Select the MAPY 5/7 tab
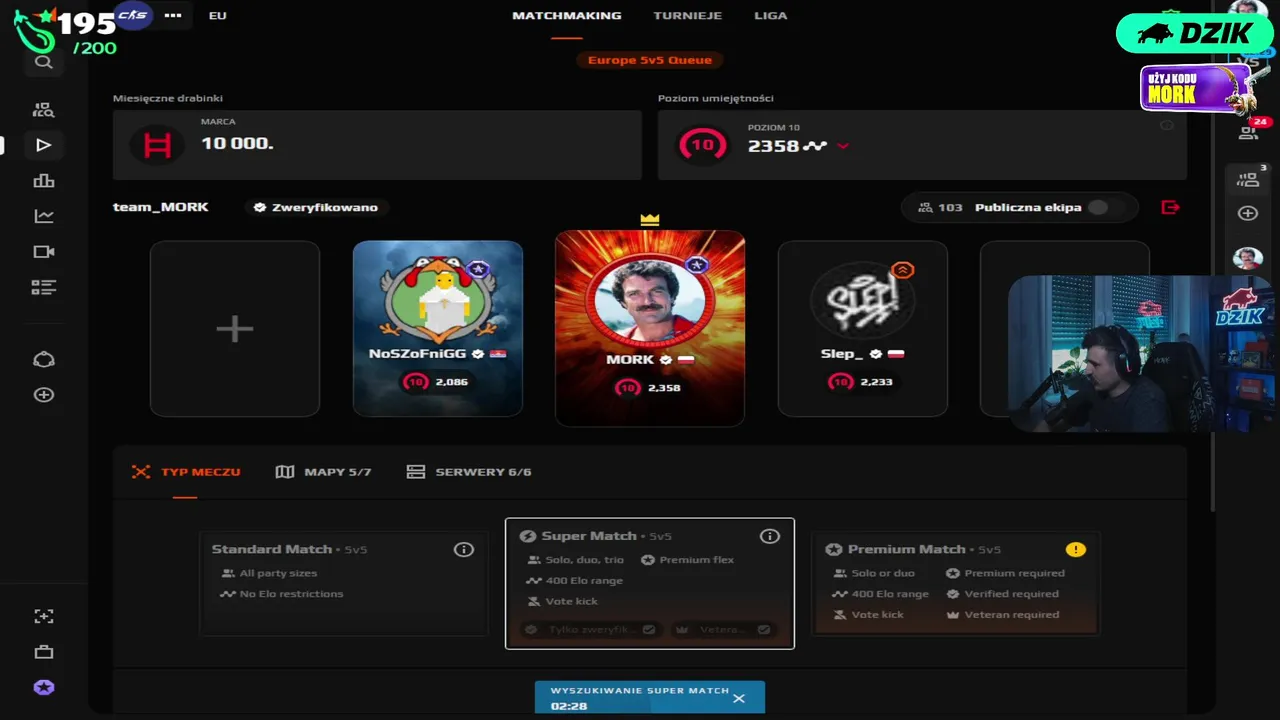The width and height of the screenshot is (1280, 720). click(x=324, y=472)
